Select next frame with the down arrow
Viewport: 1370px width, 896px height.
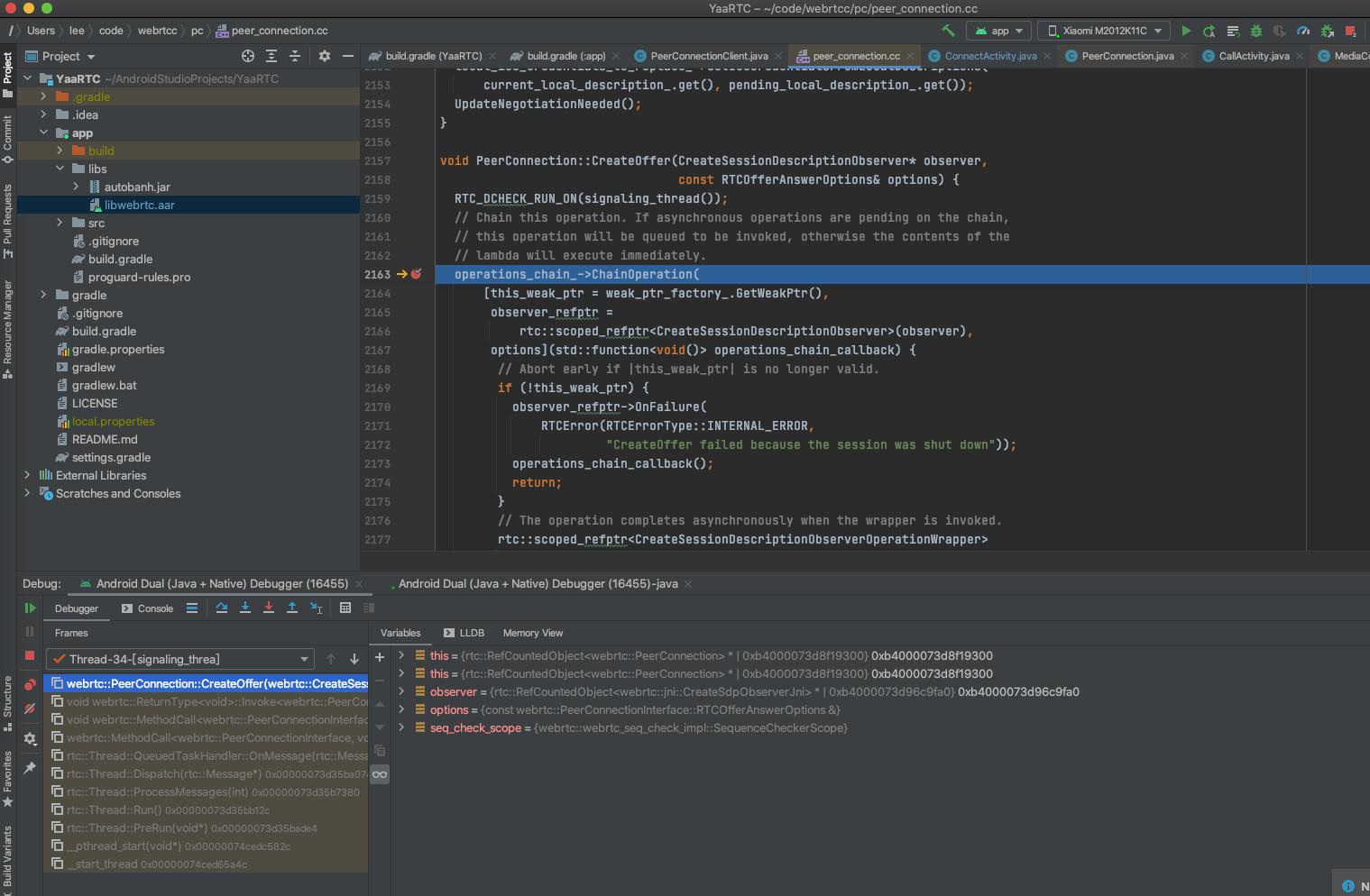point(354,659)
